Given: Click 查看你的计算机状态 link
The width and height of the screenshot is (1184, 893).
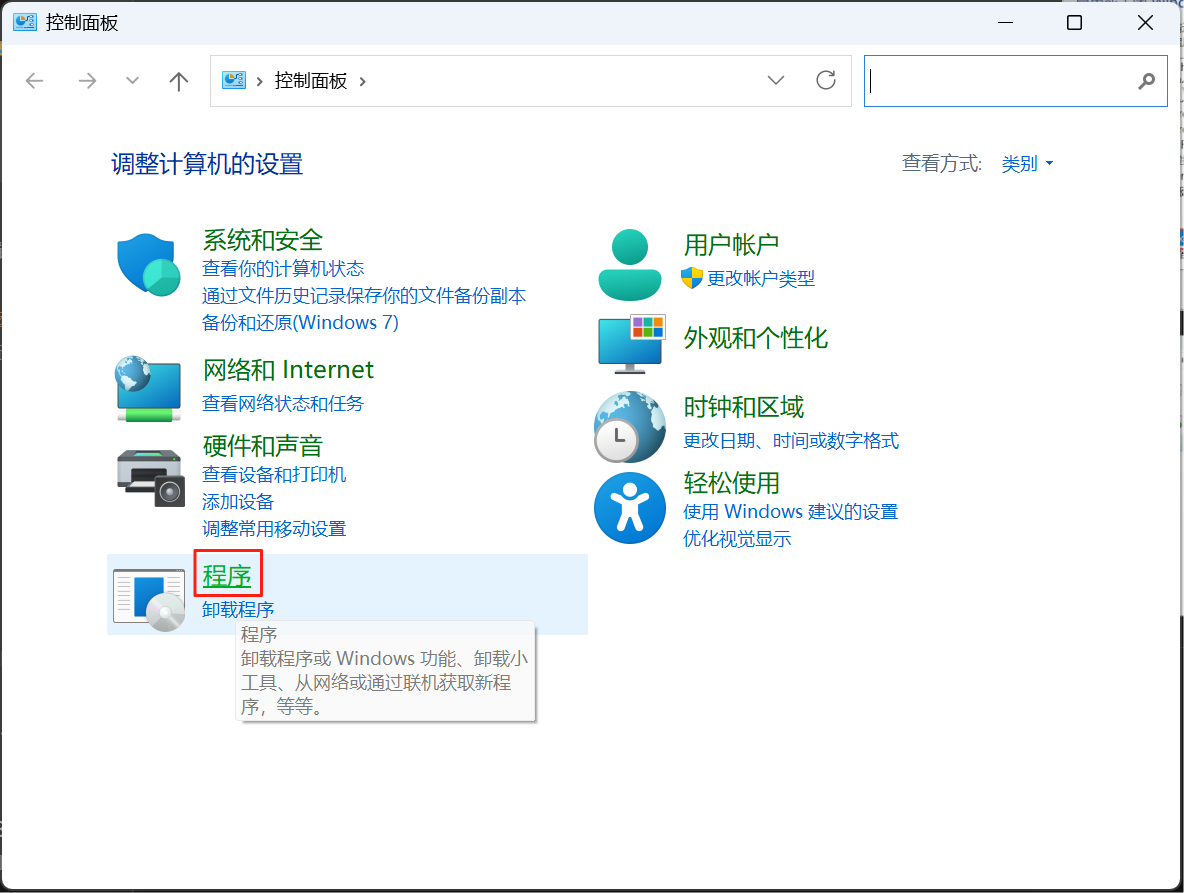Looking at the screenshot, I should [283, 269].
